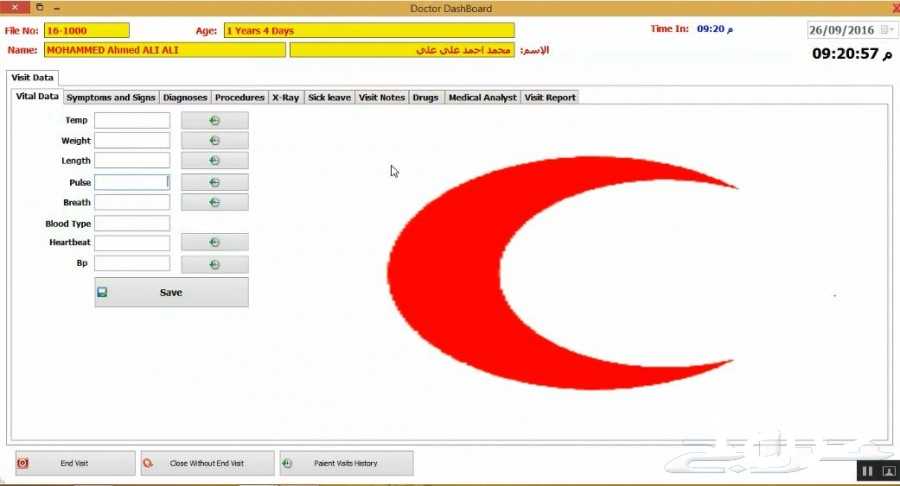900x486 pixels.
Task: Click the Age field showing 1 Years 4 Days
Action: (369, 30)
